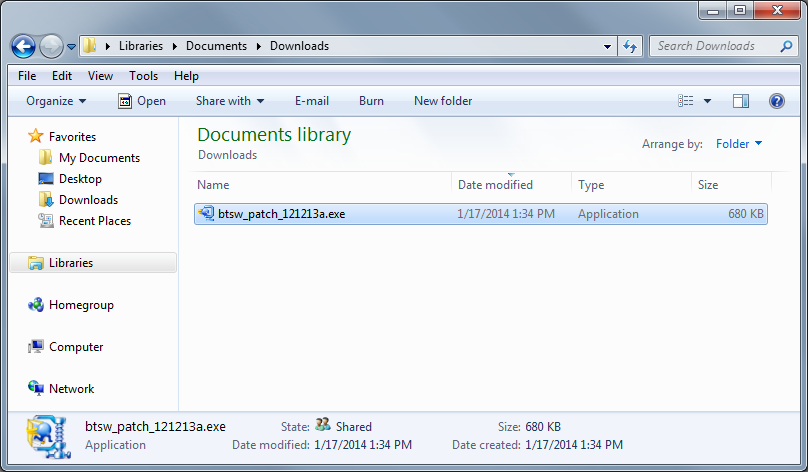The height and width of the screenshot is (472, 808).
Task: Select Downloads in the address breadcrumb
Action: tap(299, 46)
